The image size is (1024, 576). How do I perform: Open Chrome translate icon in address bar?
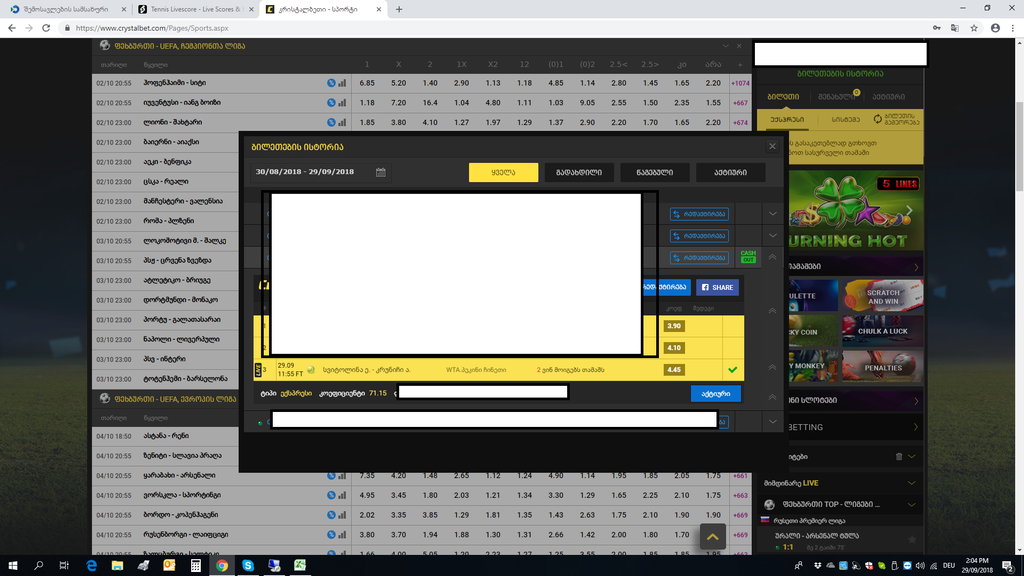click(955, 28)
